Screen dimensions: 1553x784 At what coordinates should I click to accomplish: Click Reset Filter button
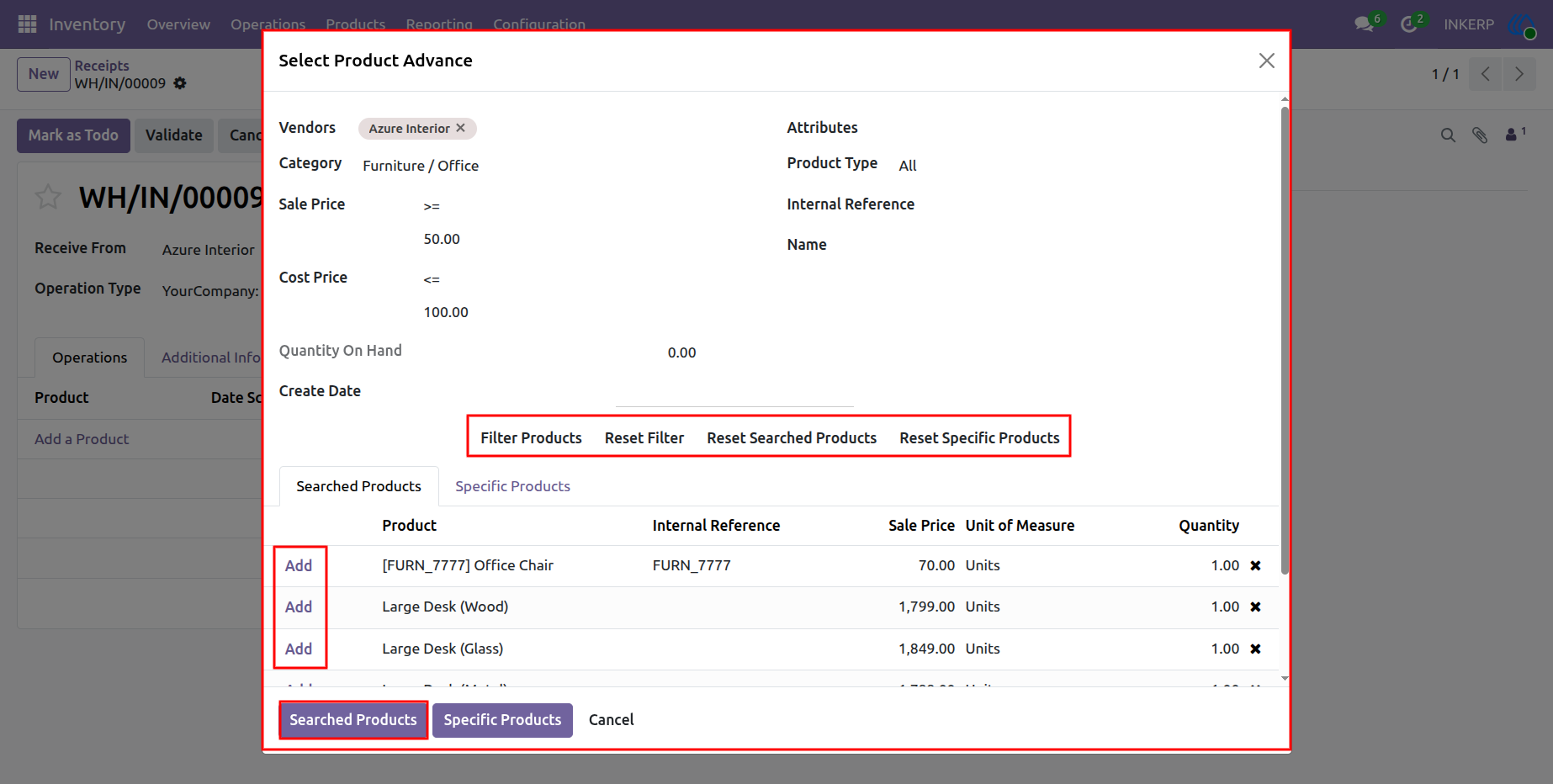point(644,437)
